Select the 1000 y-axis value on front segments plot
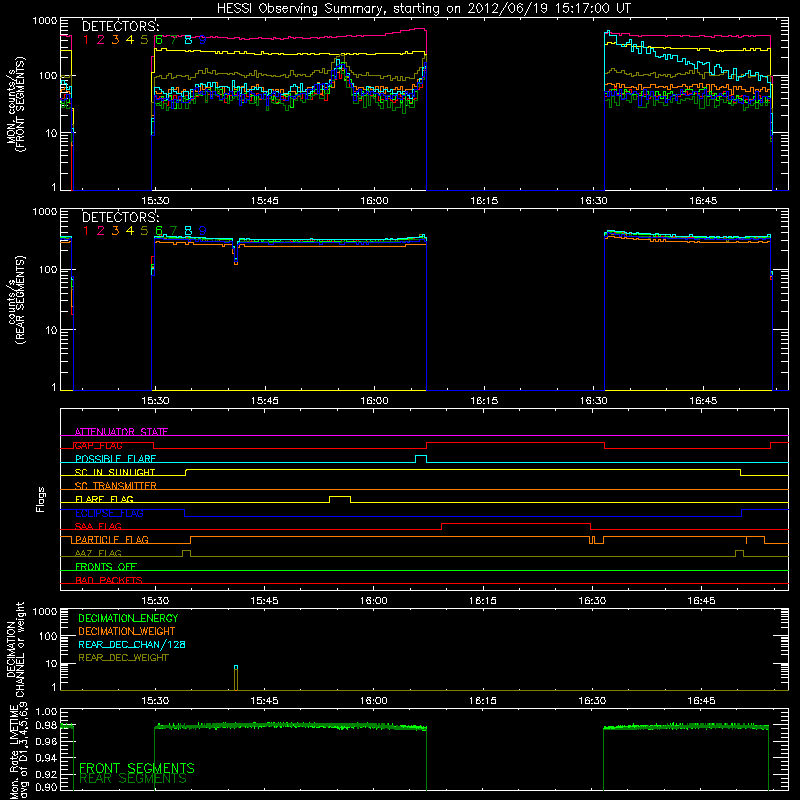 44,21
